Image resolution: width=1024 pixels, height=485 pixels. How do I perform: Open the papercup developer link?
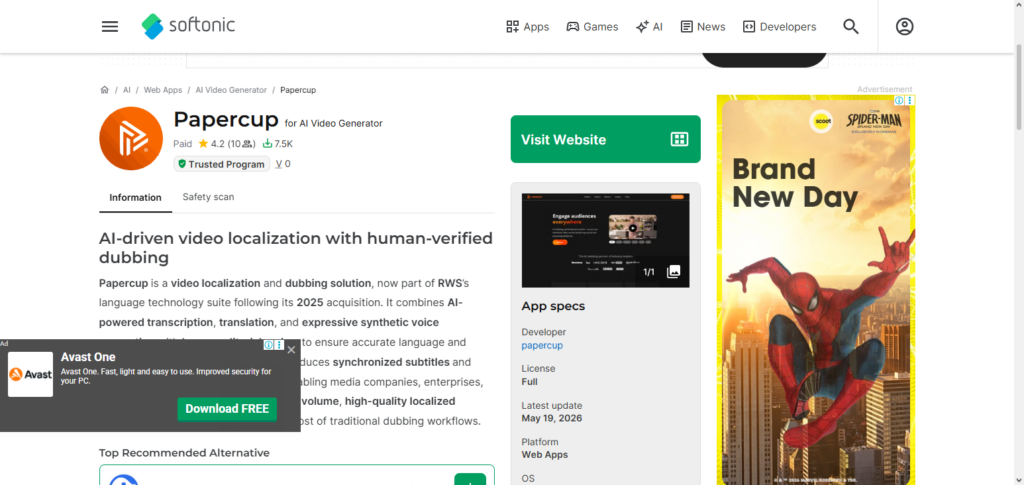point(542,345)
